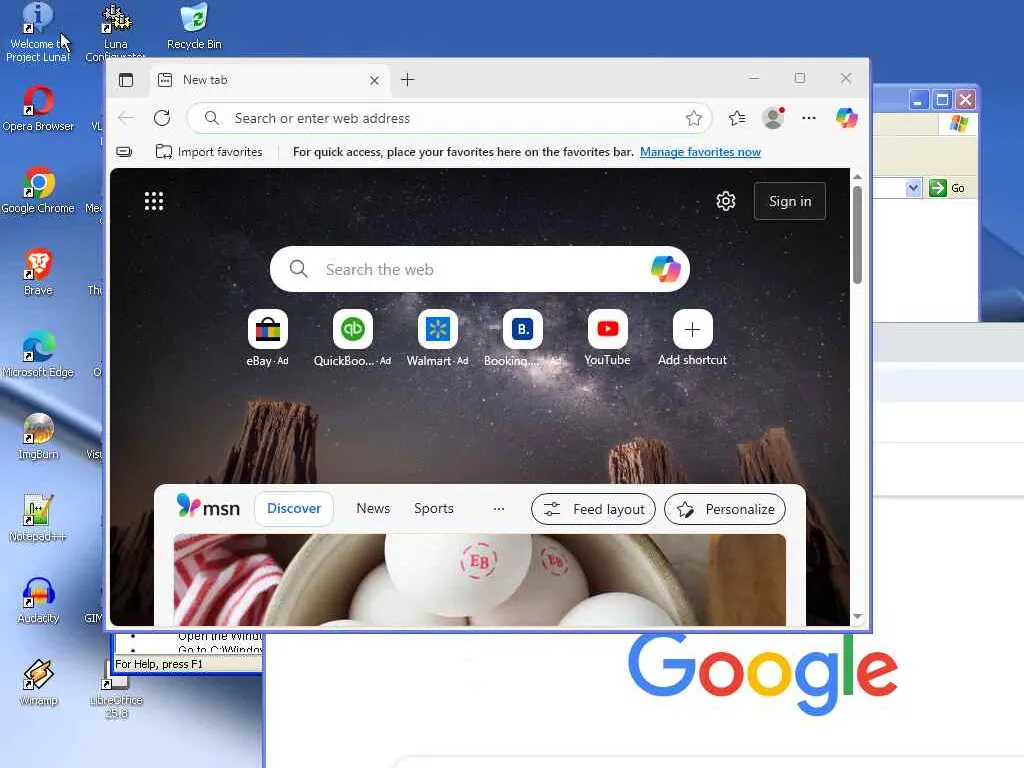Select the ImgBurn desktop icon
The width and height of the screenshot is (1024, 768).
[x=38, y=436]
